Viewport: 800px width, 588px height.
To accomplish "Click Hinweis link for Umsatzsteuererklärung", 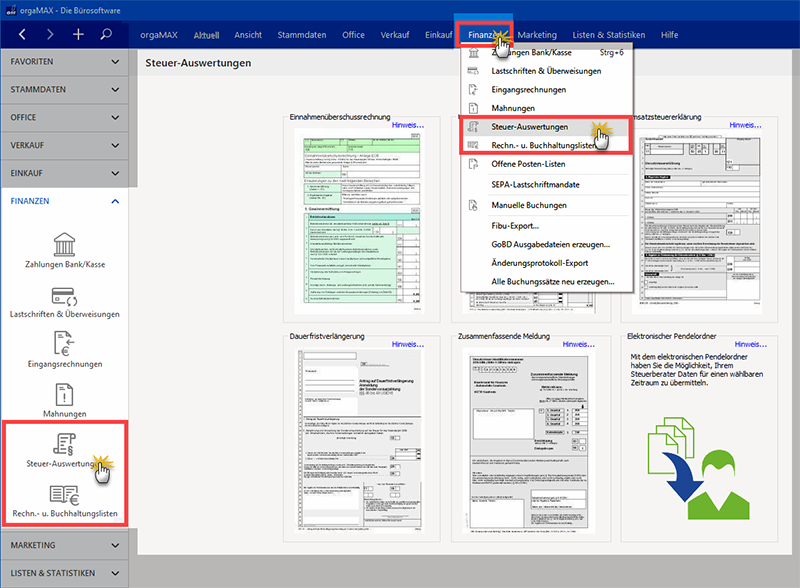I will [745, 125].
